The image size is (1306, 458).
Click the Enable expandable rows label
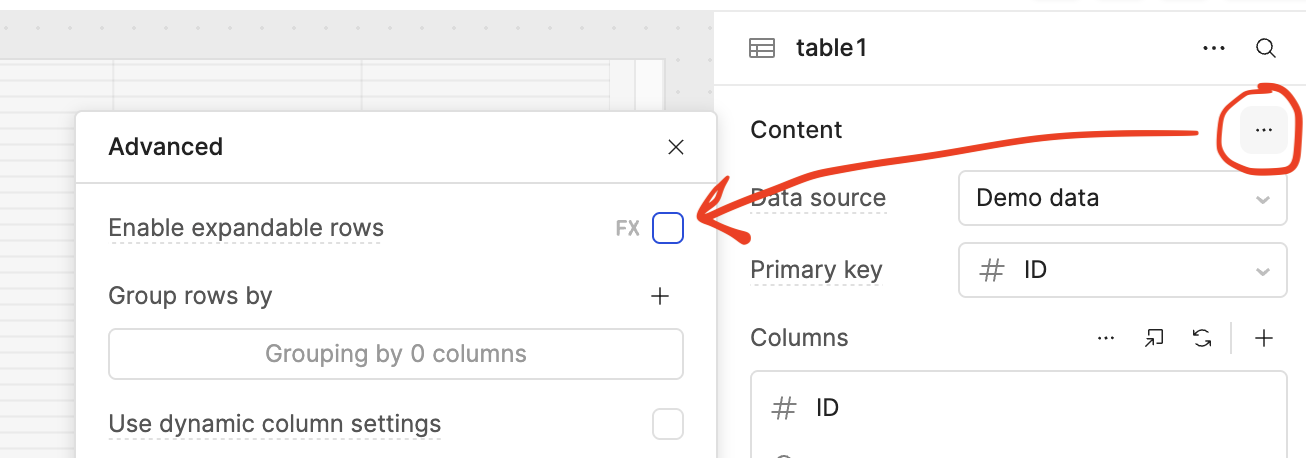246,228
